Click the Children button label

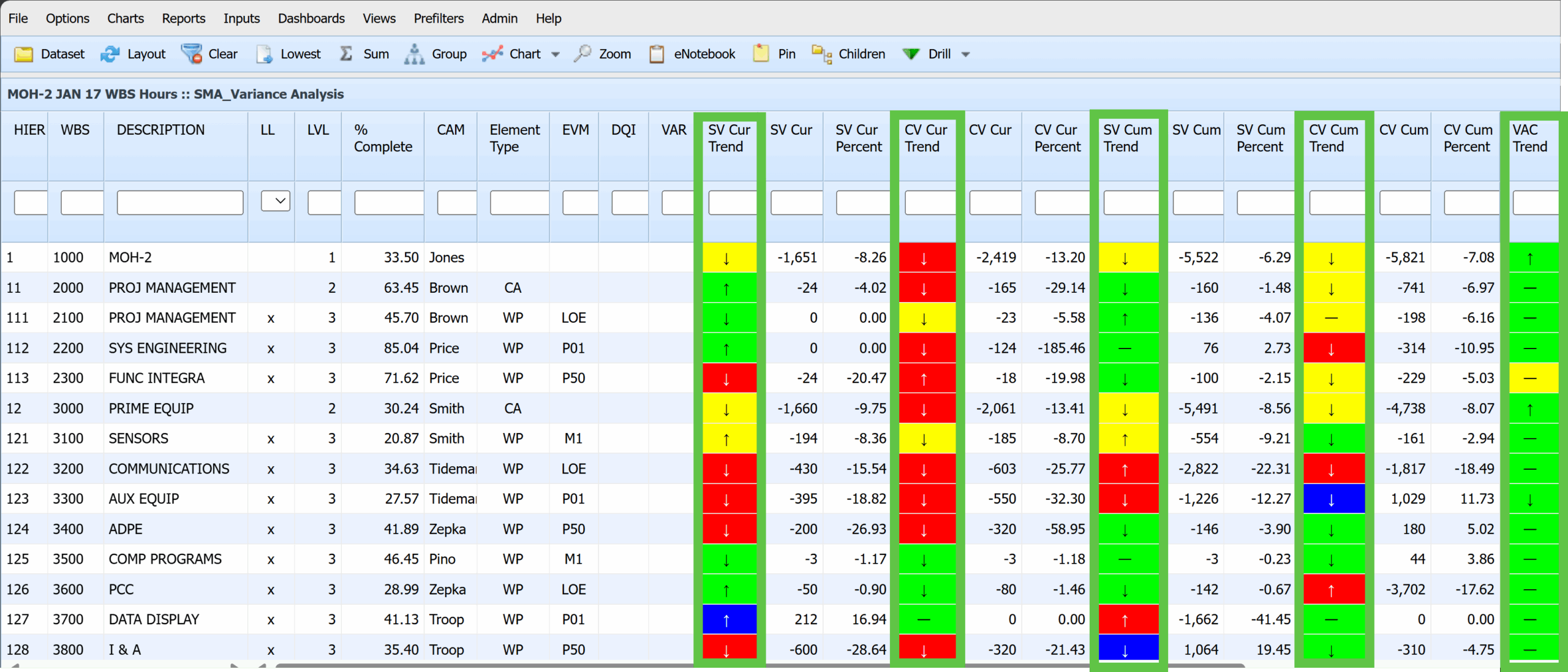[x=861, y=54]
